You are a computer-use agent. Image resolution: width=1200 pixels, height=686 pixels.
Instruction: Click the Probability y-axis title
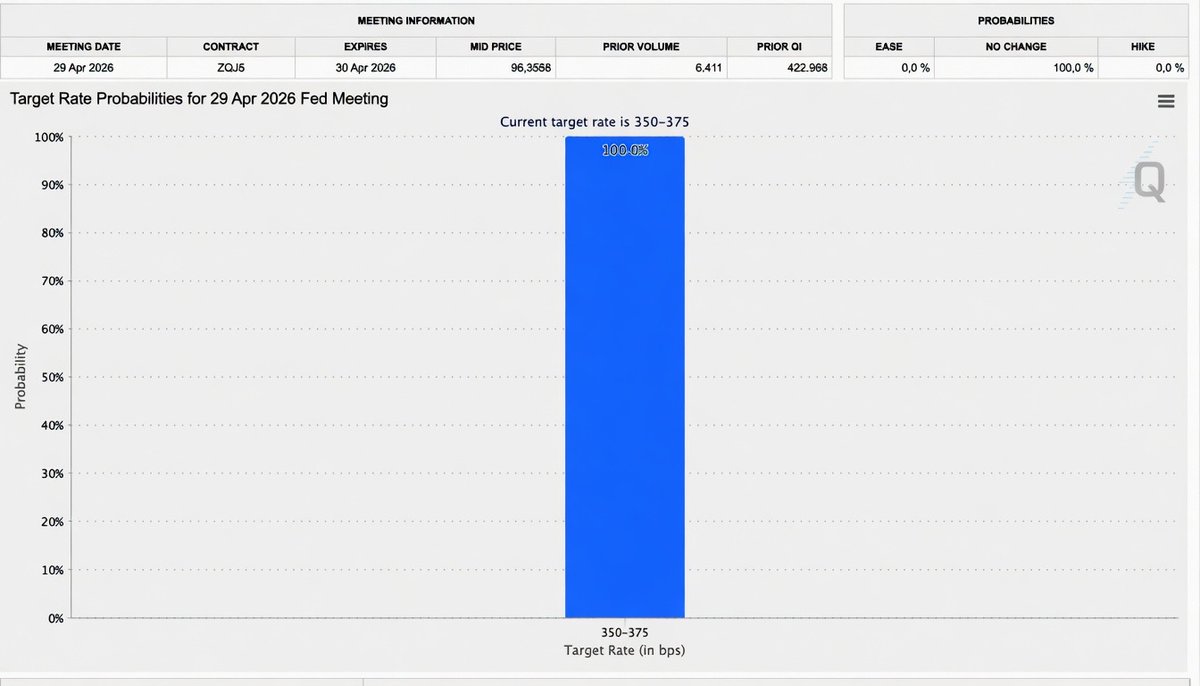19,377
